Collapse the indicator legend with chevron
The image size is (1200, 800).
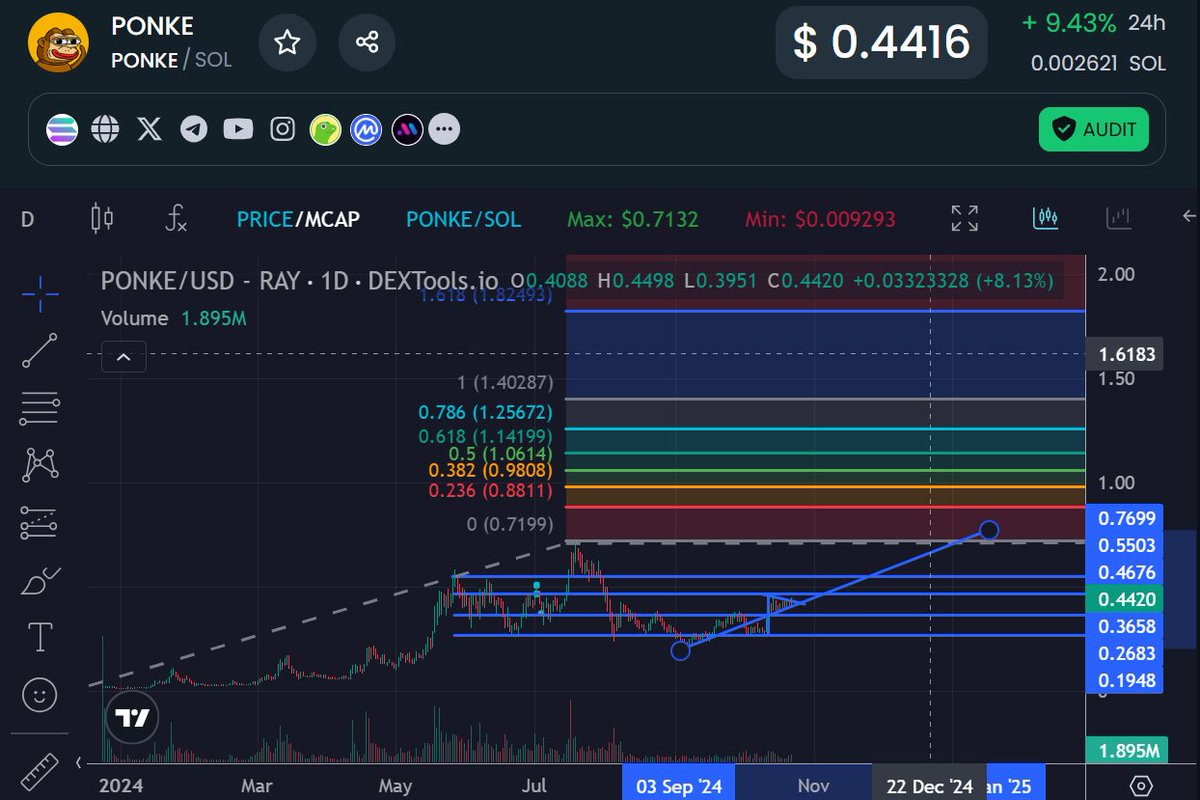[123, 356]
